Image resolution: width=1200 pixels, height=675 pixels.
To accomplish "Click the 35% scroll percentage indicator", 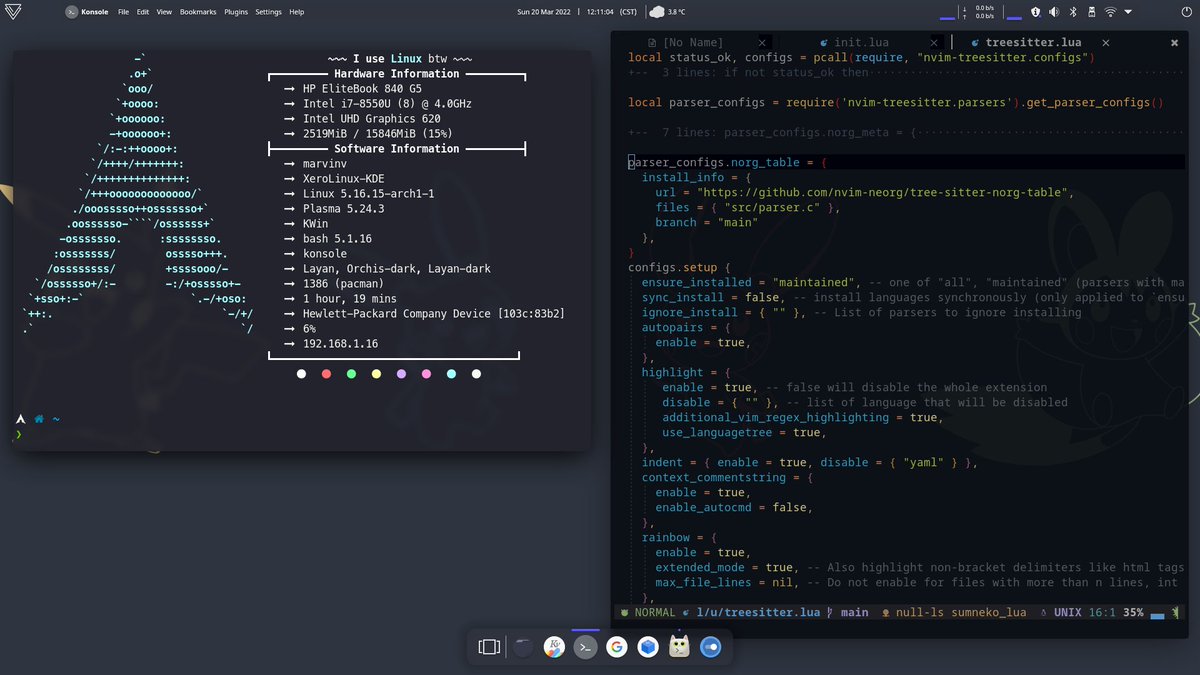I will tap(1133, 612).
